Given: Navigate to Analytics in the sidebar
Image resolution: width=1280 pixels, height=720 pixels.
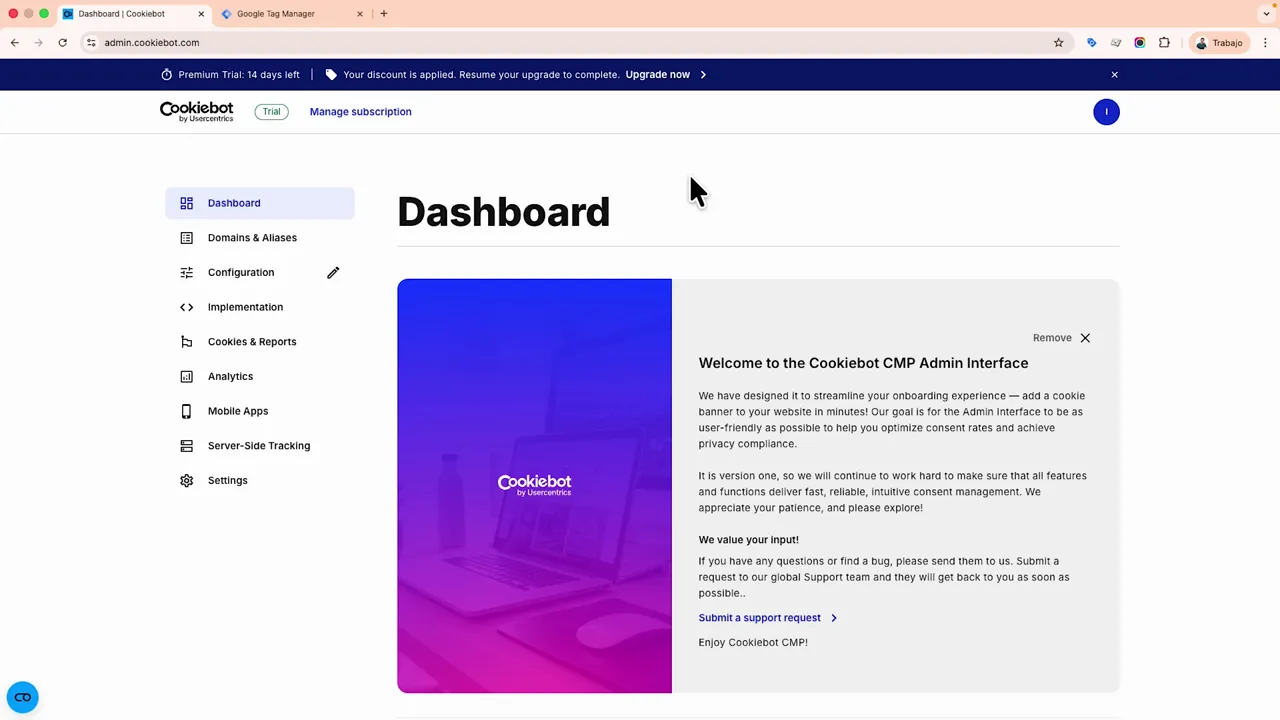Looking at the screenshot, I should 260,376.
